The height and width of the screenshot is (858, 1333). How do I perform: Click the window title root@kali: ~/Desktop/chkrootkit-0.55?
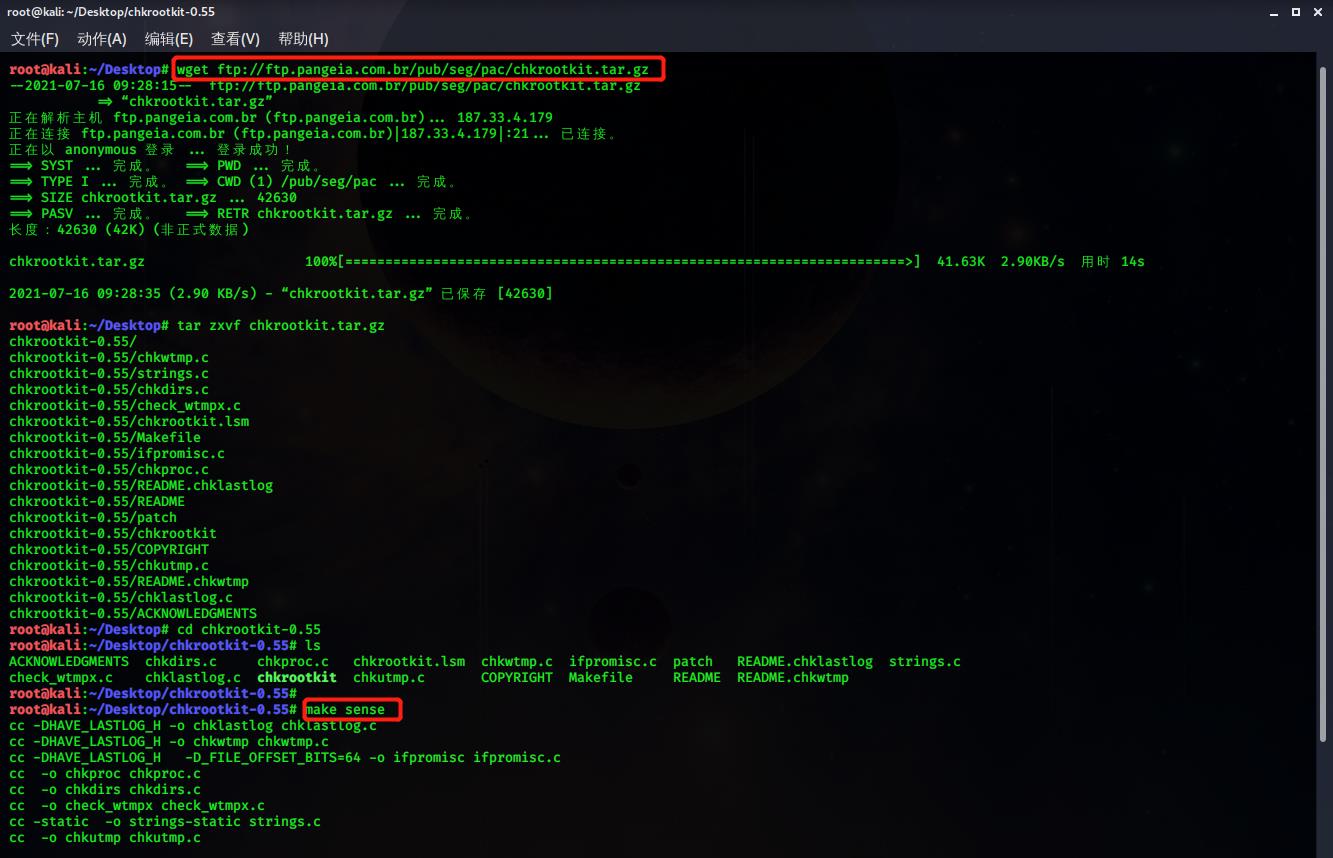point(111,12)
